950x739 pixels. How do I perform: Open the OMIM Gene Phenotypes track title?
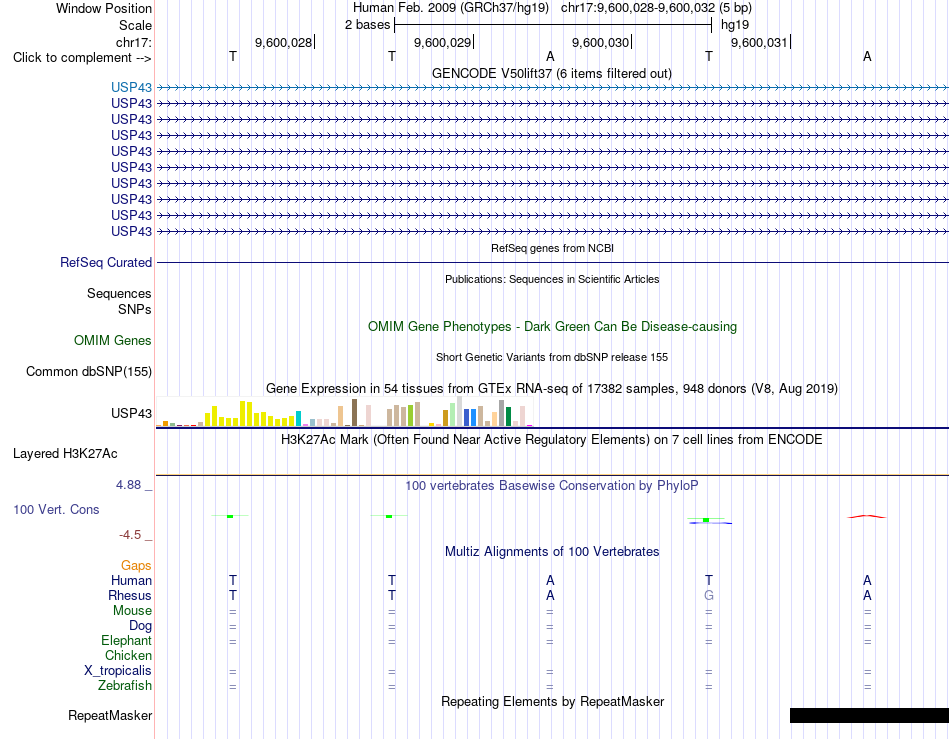coord(552,326)
